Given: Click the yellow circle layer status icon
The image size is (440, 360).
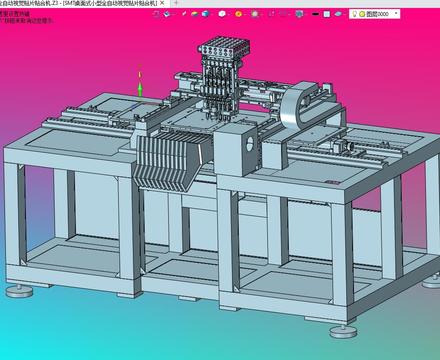Looking at the screenshot, I should coord(362,14).
